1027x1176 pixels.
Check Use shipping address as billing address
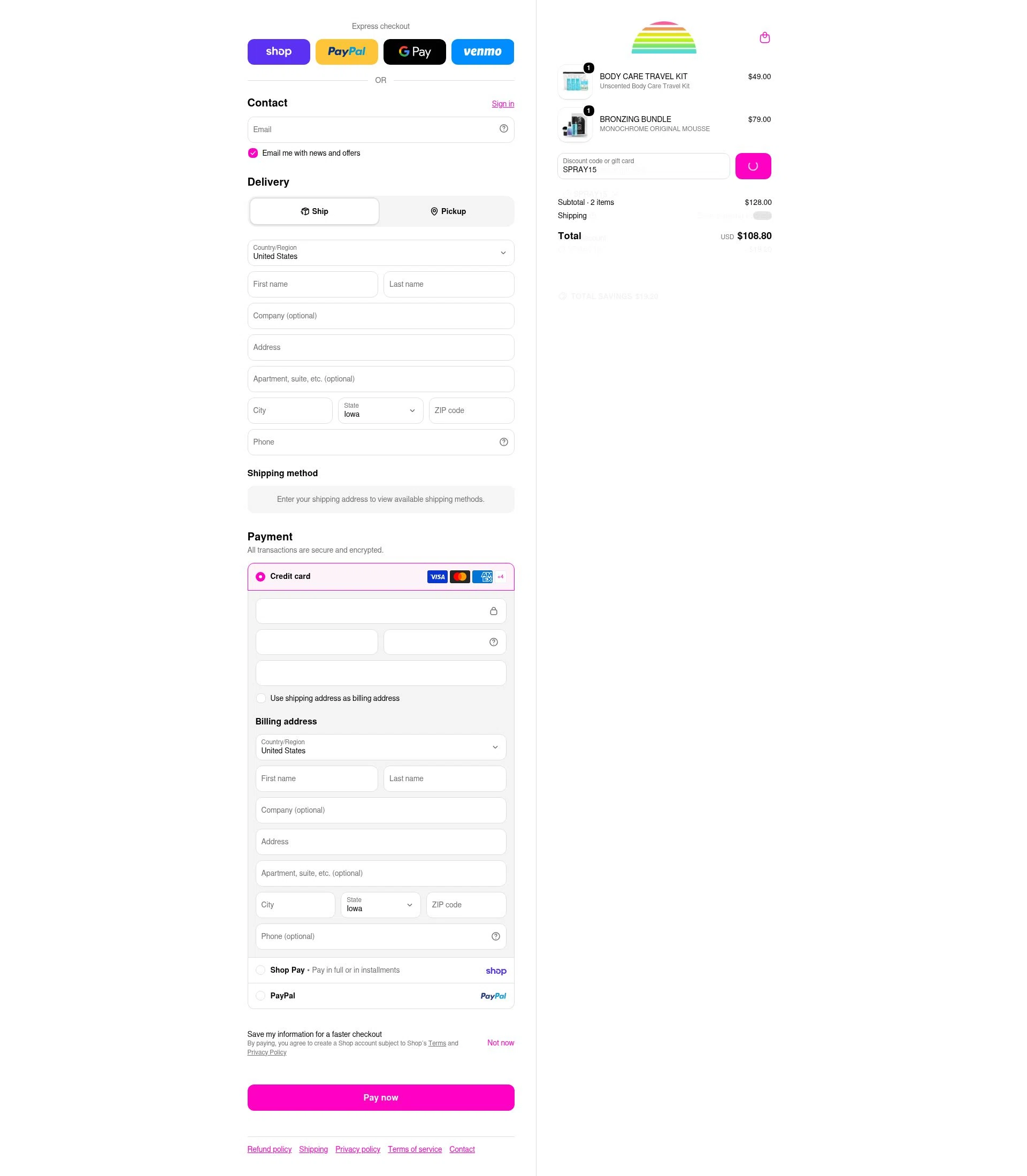[x=261, y=698]
